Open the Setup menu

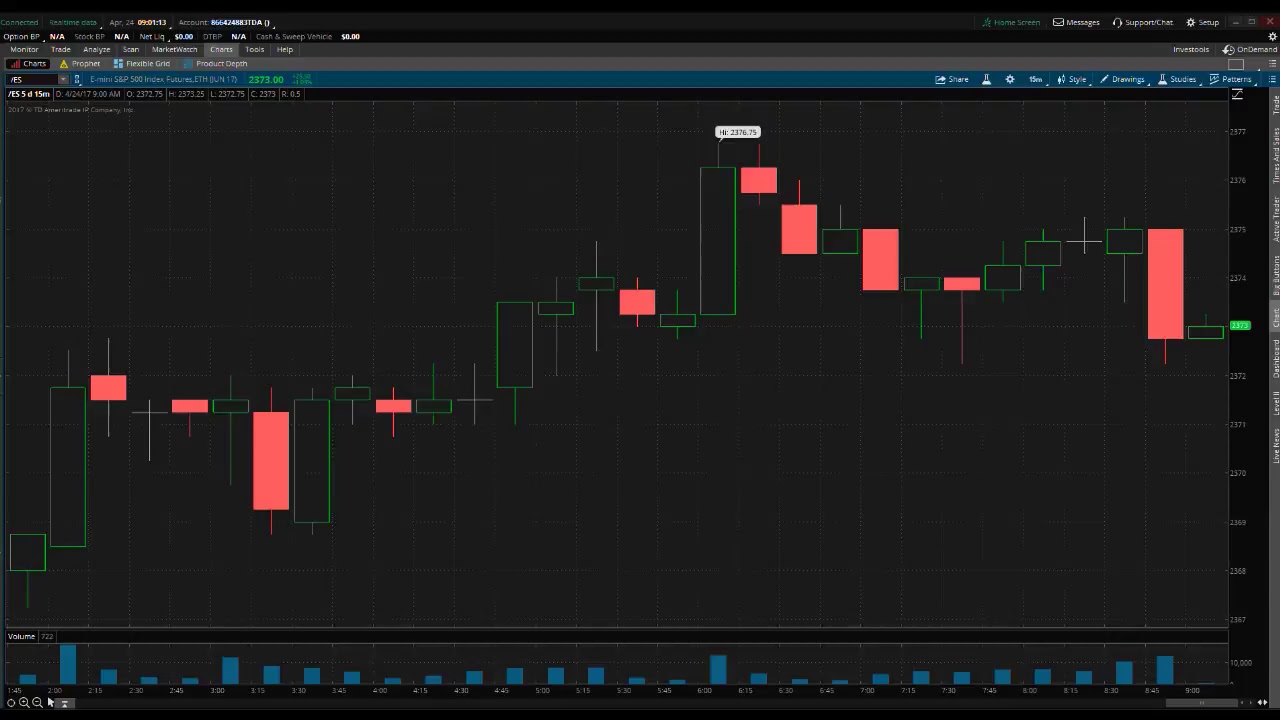coord(1203,22)
